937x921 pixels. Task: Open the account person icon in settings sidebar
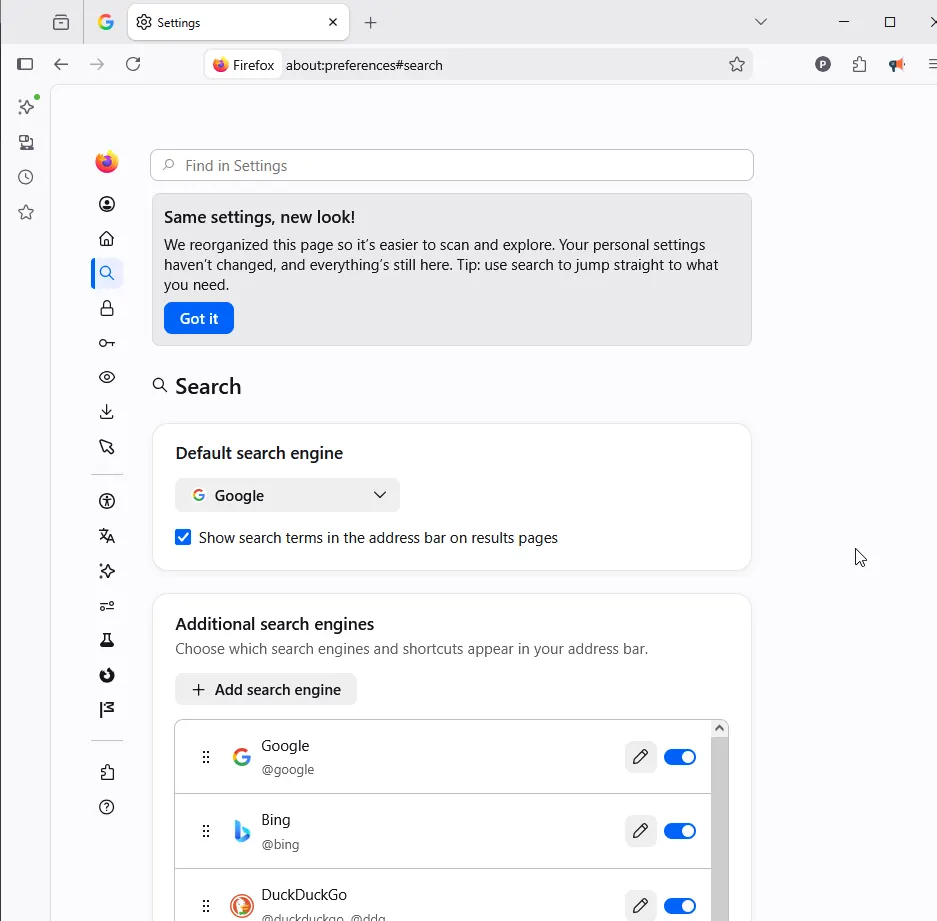[107, 204]
